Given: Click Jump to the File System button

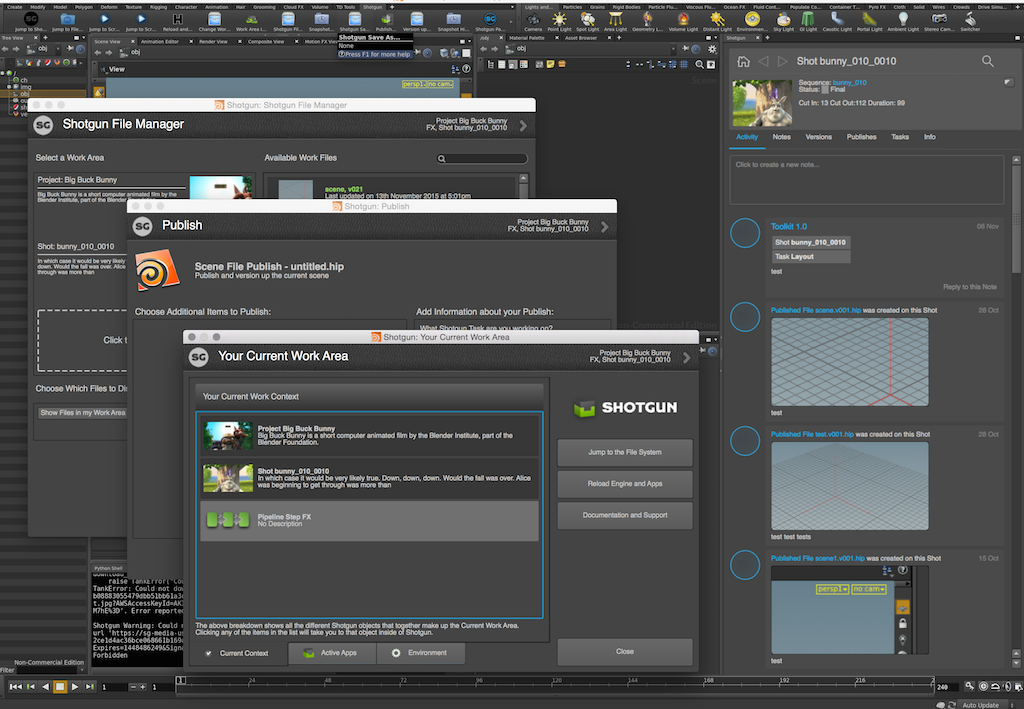Looking at the screenshot, I should (x=625, y=452).
